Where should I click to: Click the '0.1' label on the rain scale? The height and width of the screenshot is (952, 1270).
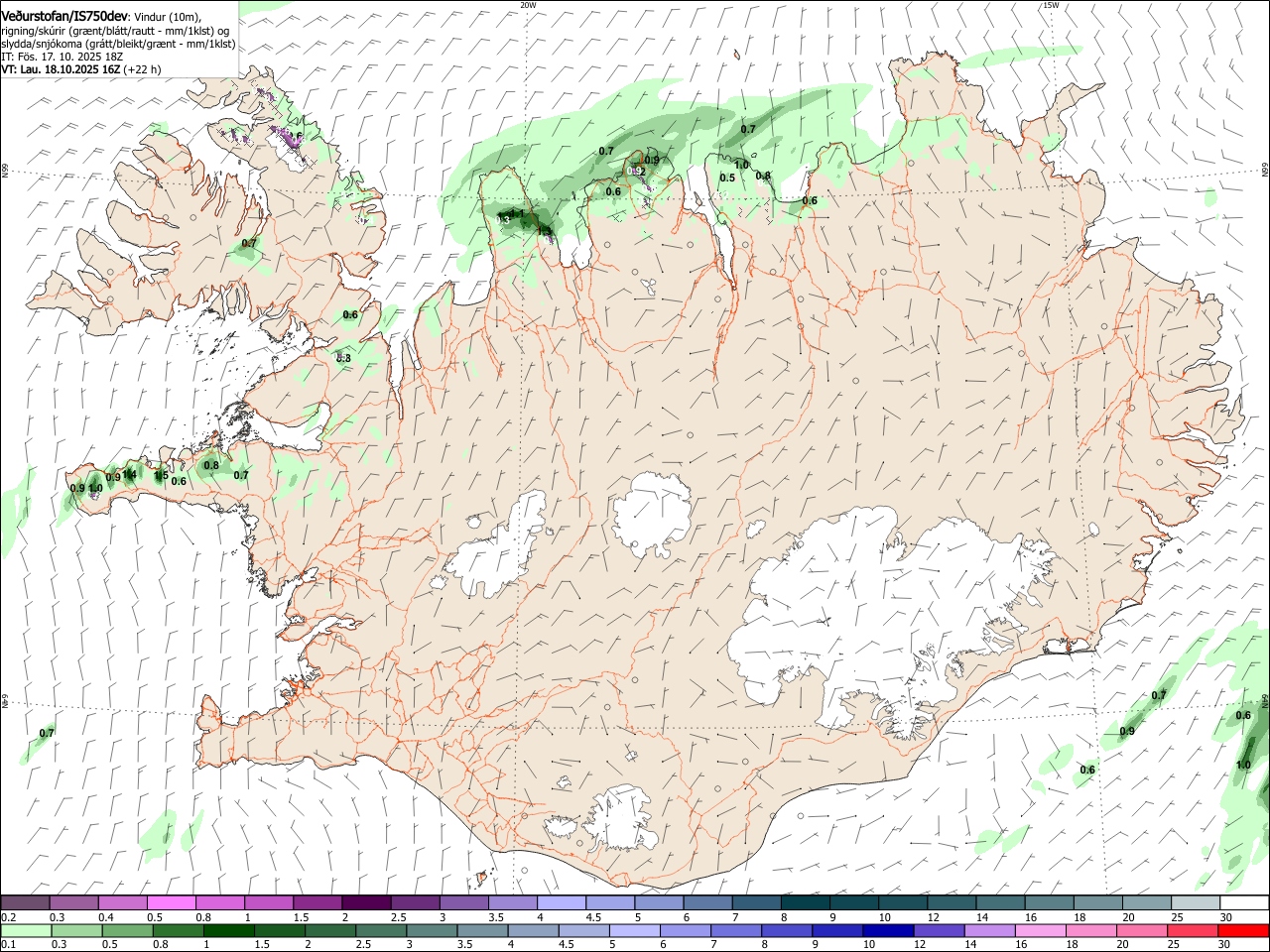coord(8,944)
